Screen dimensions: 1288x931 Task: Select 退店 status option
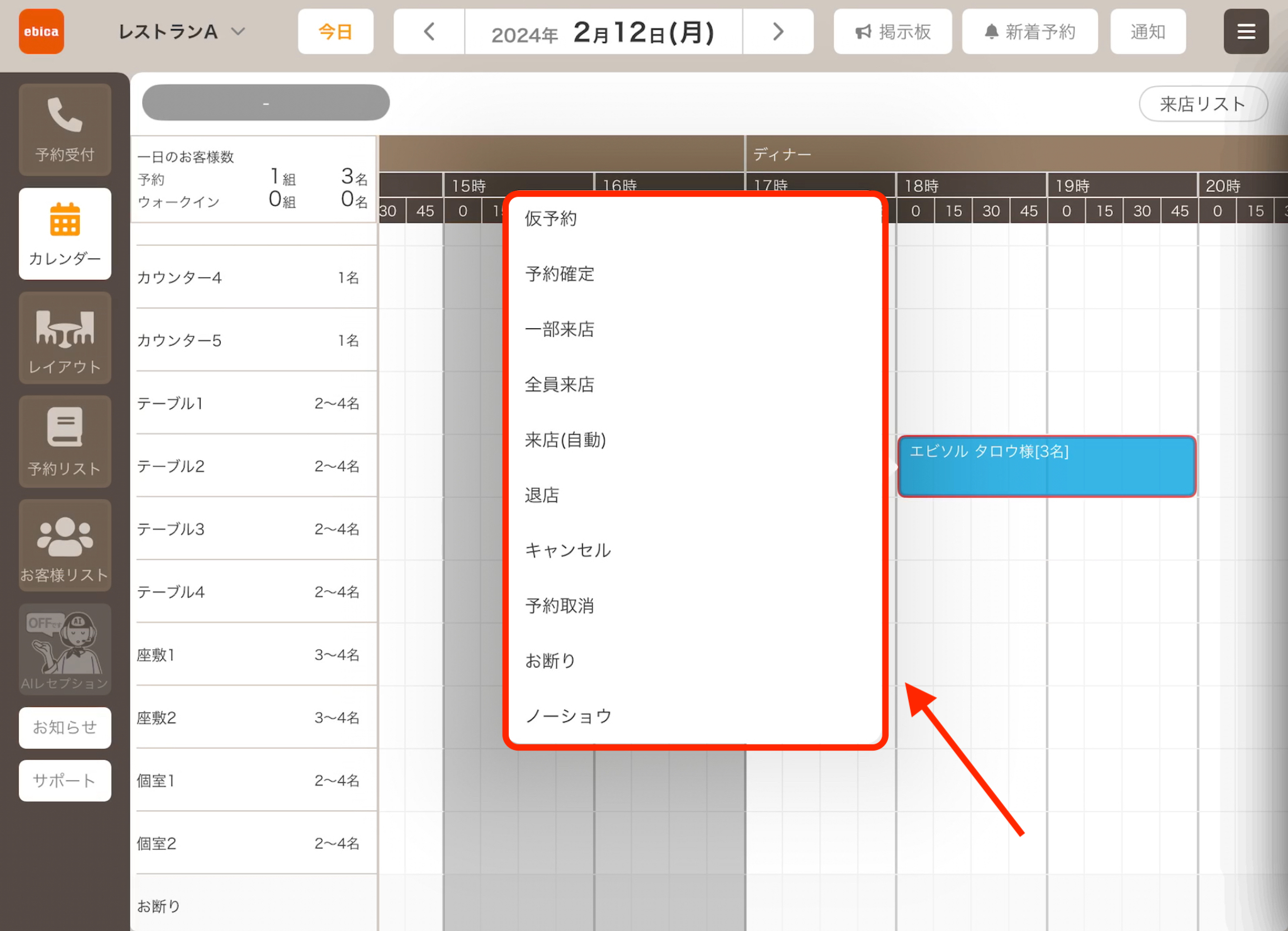click(694, 495)
